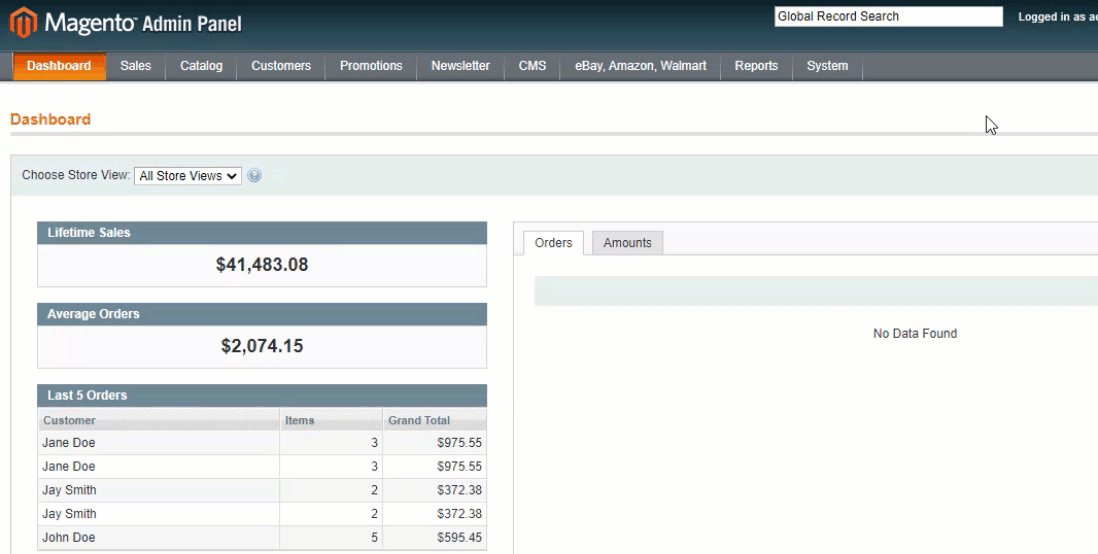Screen dimensions: 1098x554
Task: Select the John Doe order row
Action: pos(262,537)
